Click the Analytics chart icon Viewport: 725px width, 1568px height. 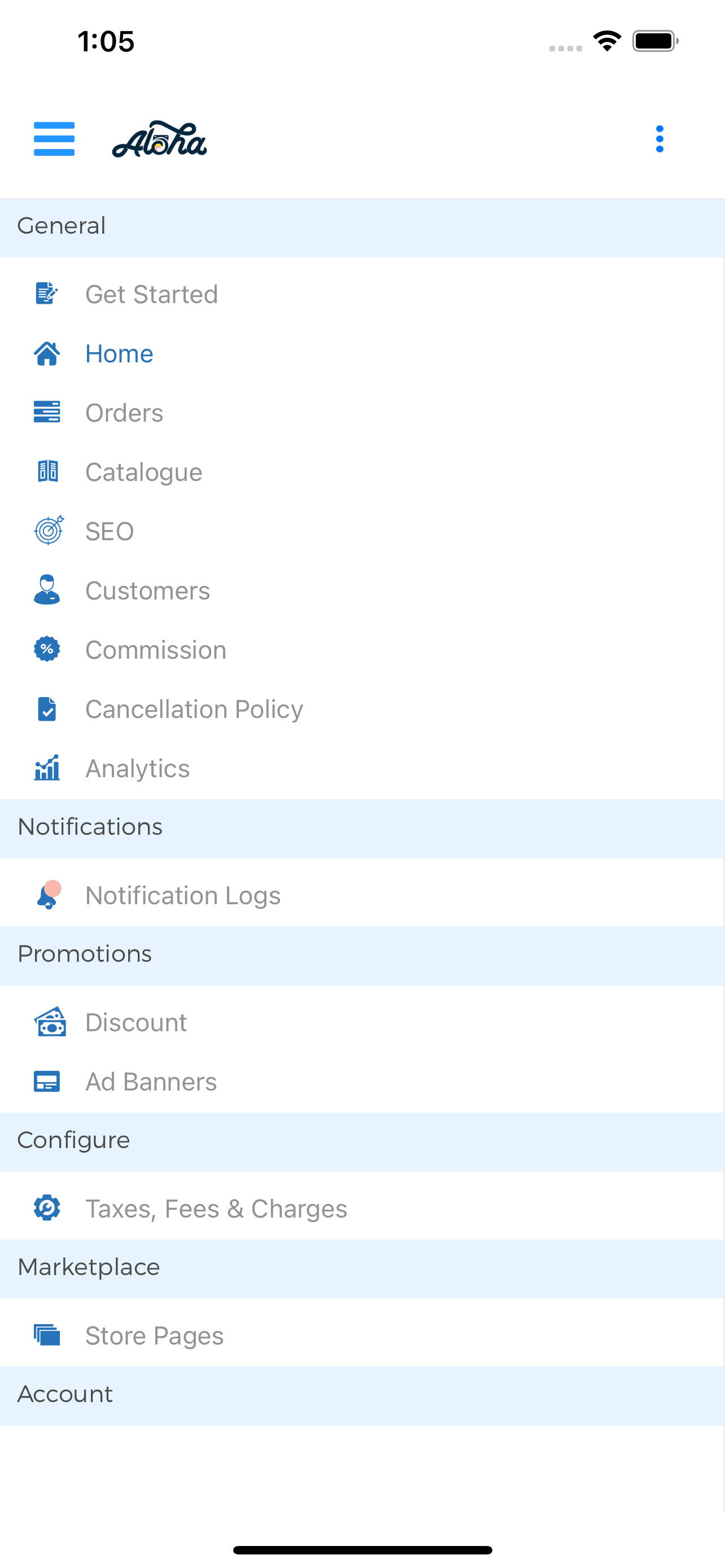(47, 768)
